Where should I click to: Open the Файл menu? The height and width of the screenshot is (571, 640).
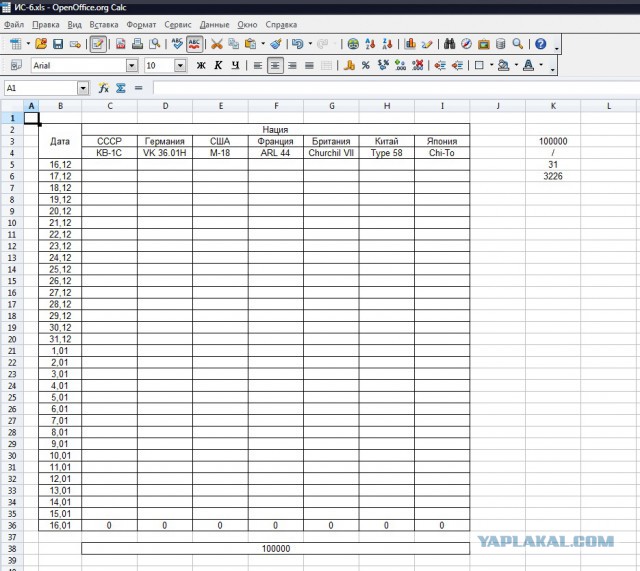[14, 25]
